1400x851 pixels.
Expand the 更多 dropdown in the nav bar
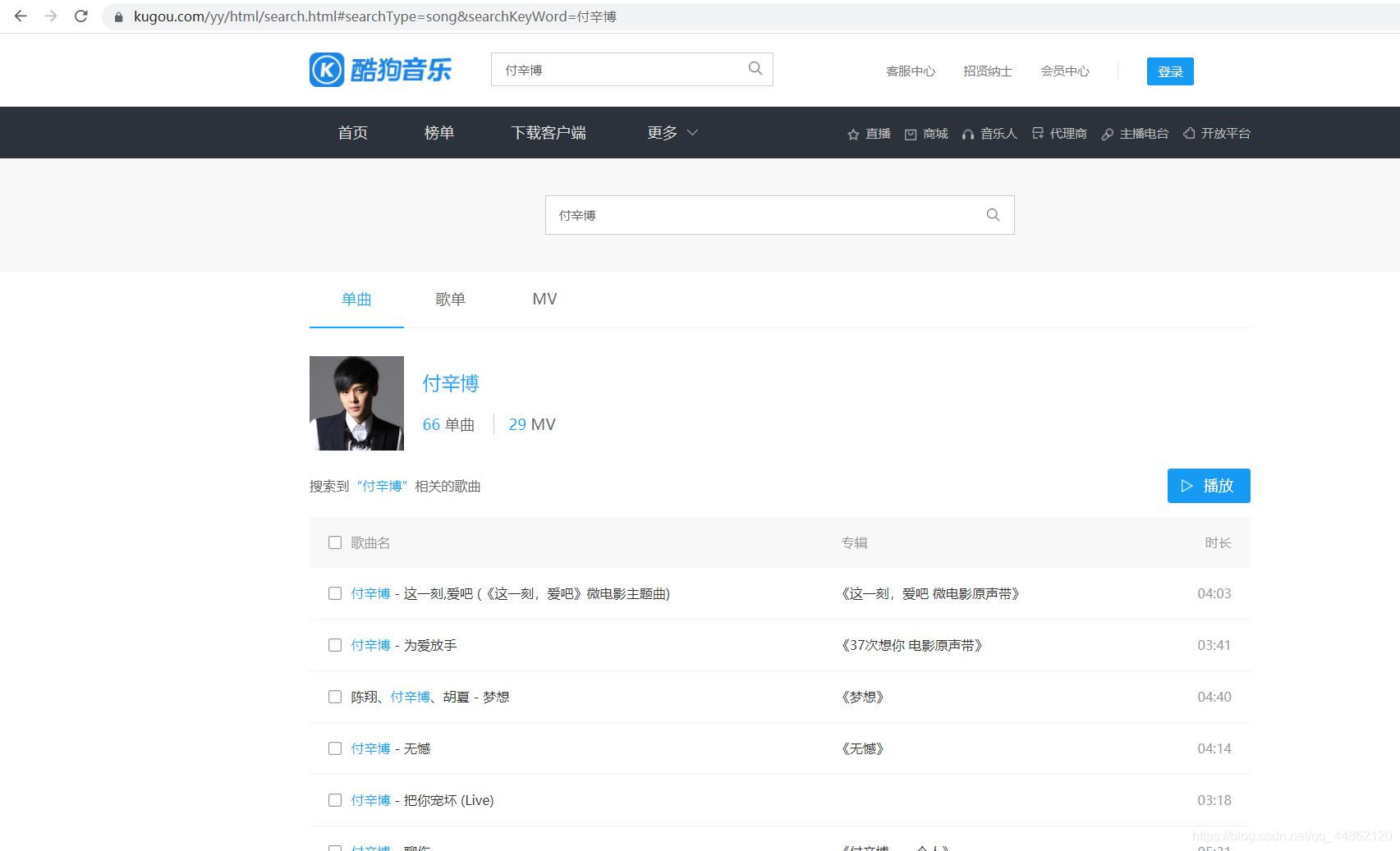672,133
